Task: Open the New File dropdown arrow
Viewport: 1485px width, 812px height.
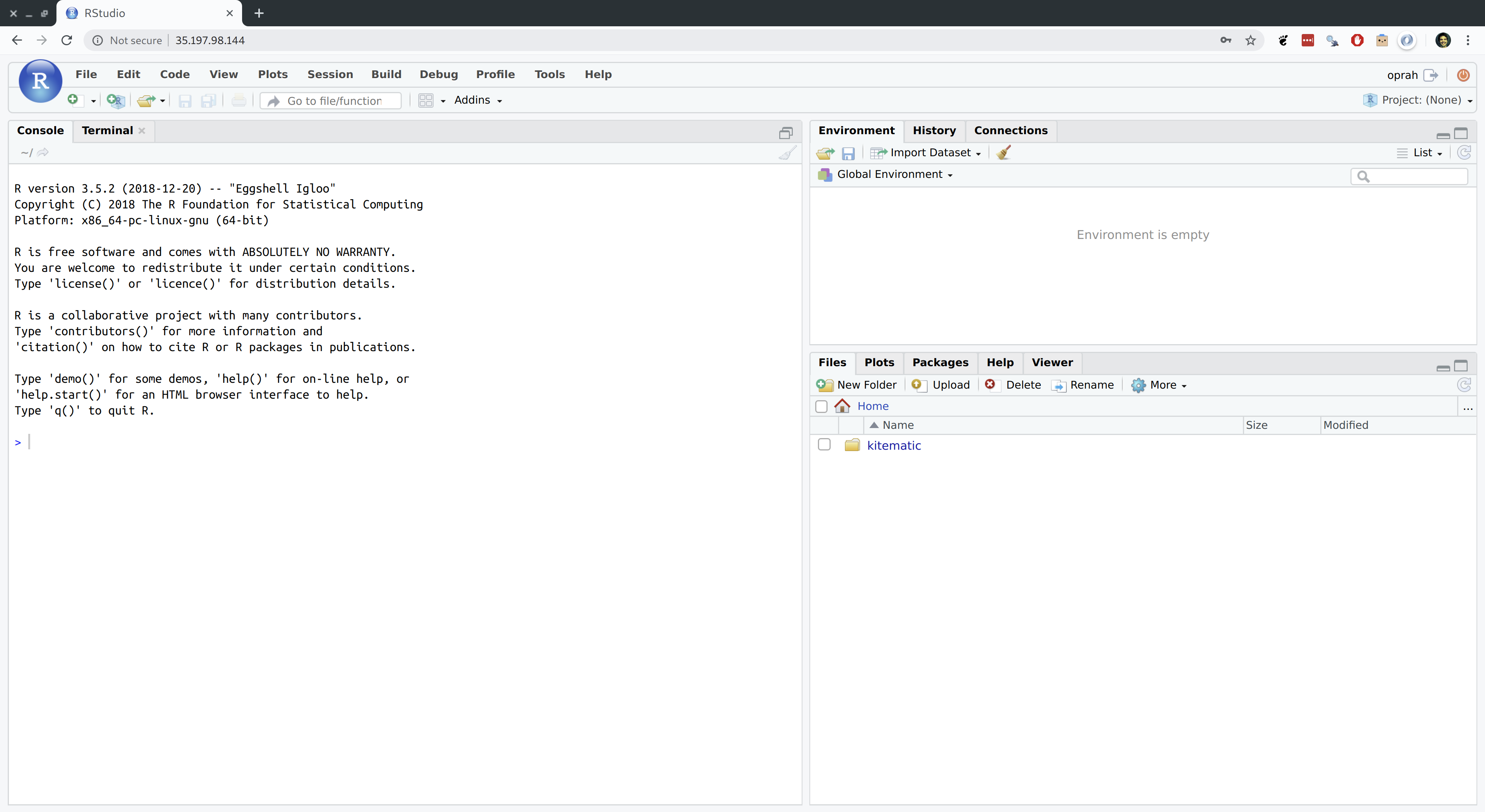Action: tap(93, 101)
